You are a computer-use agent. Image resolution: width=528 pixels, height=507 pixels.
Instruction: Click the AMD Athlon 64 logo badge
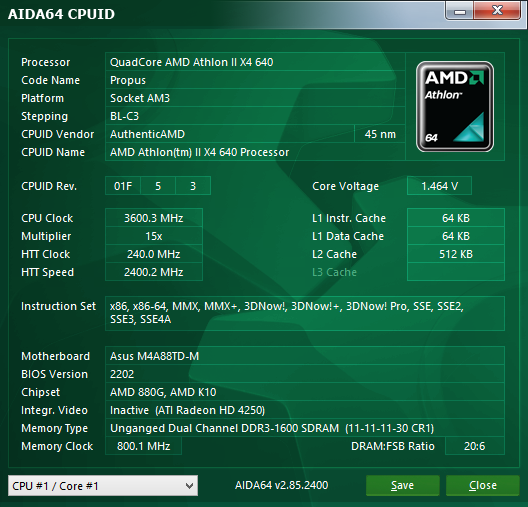tap(455, 106)
